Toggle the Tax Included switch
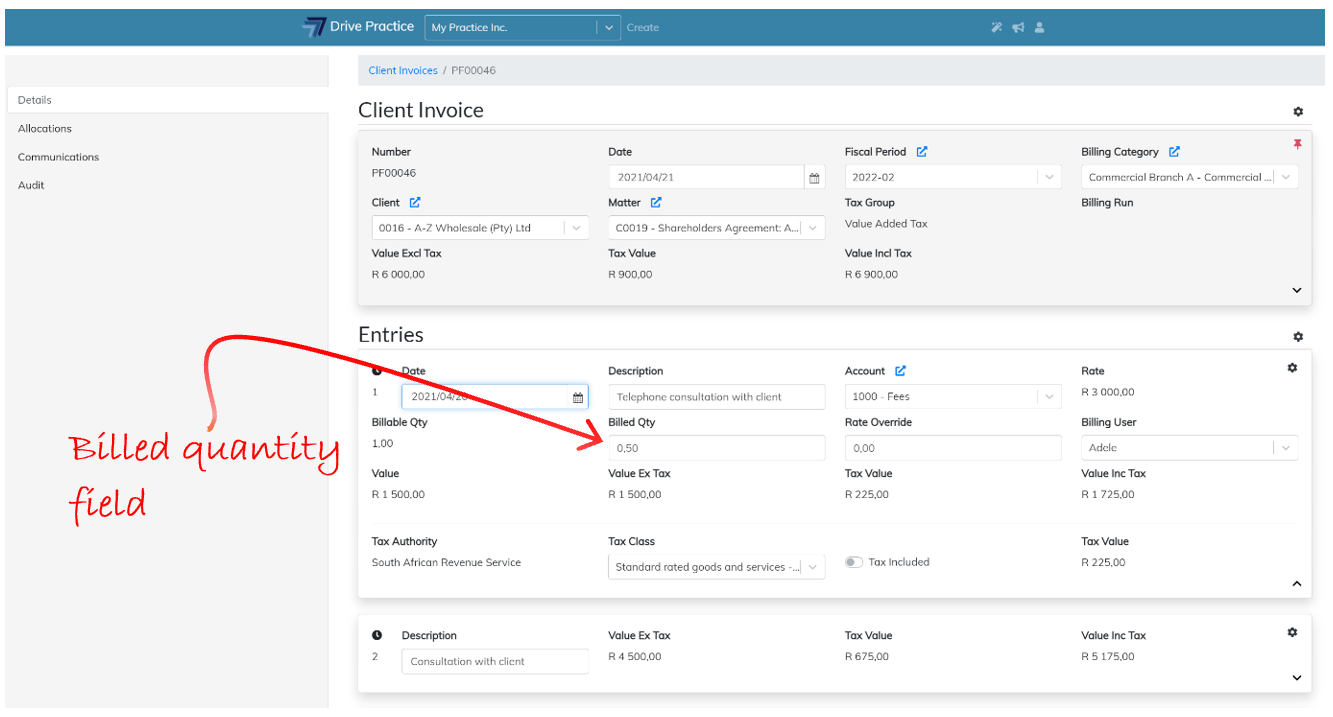The width and height of the screenshot is (1333, 717). point(853,562)
